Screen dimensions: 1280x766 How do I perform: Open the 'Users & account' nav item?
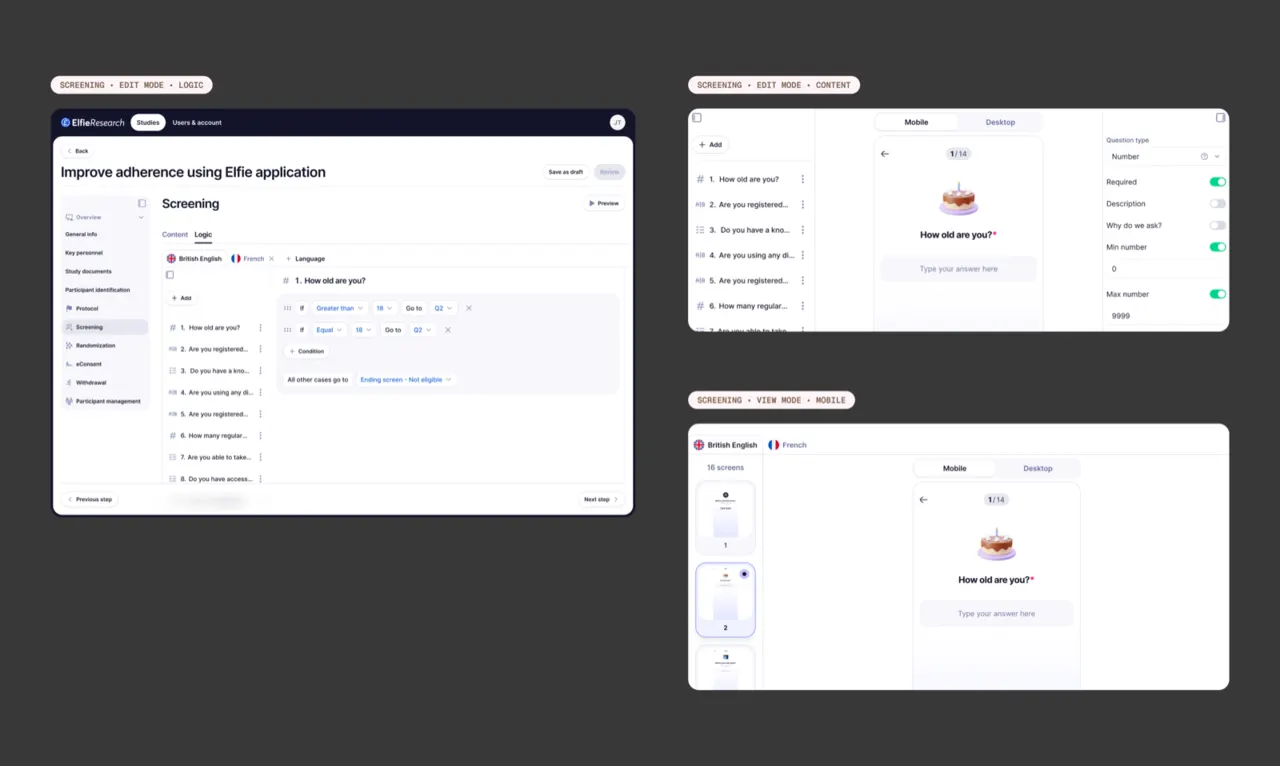197,123
